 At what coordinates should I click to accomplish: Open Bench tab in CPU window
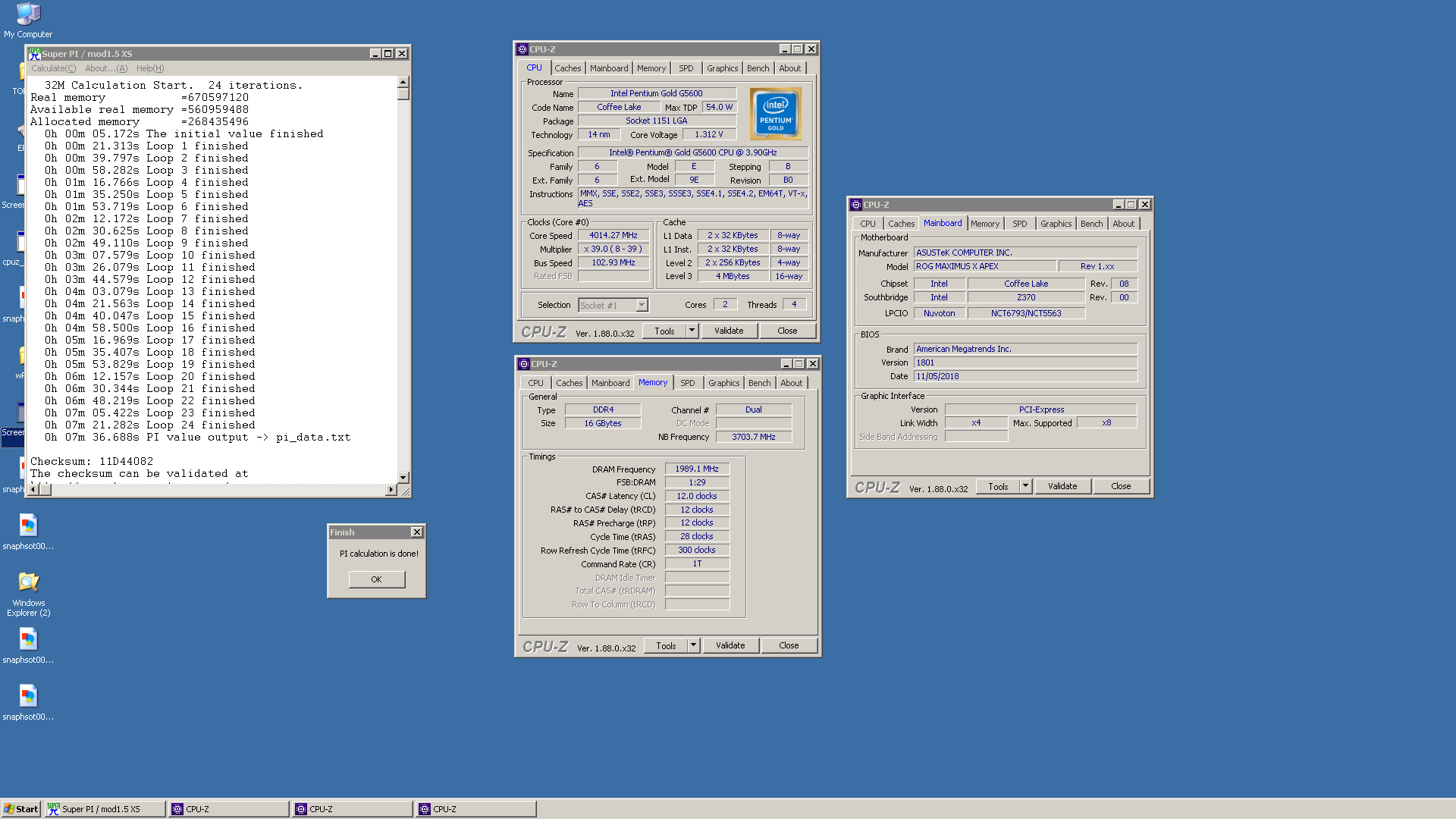click(758, 68)
